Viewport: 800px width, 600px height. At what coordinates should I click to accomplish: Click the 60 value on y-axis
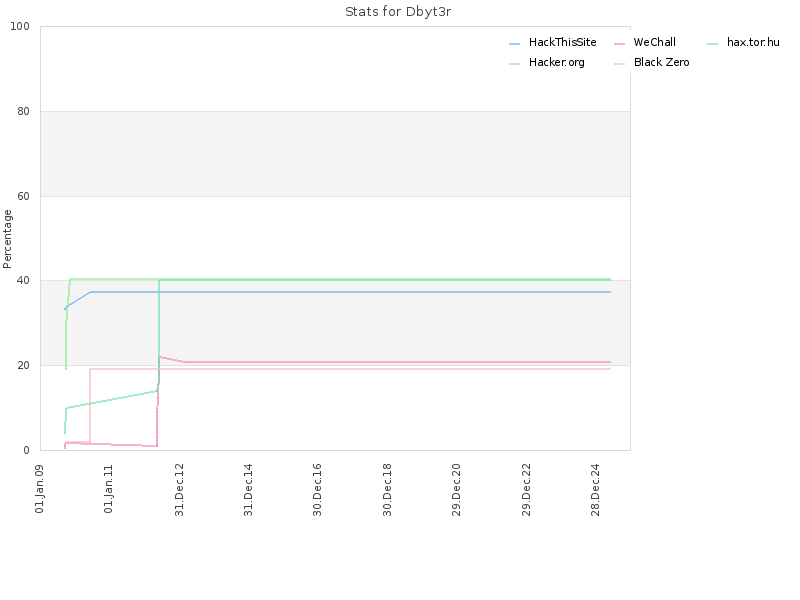(23, 196)
